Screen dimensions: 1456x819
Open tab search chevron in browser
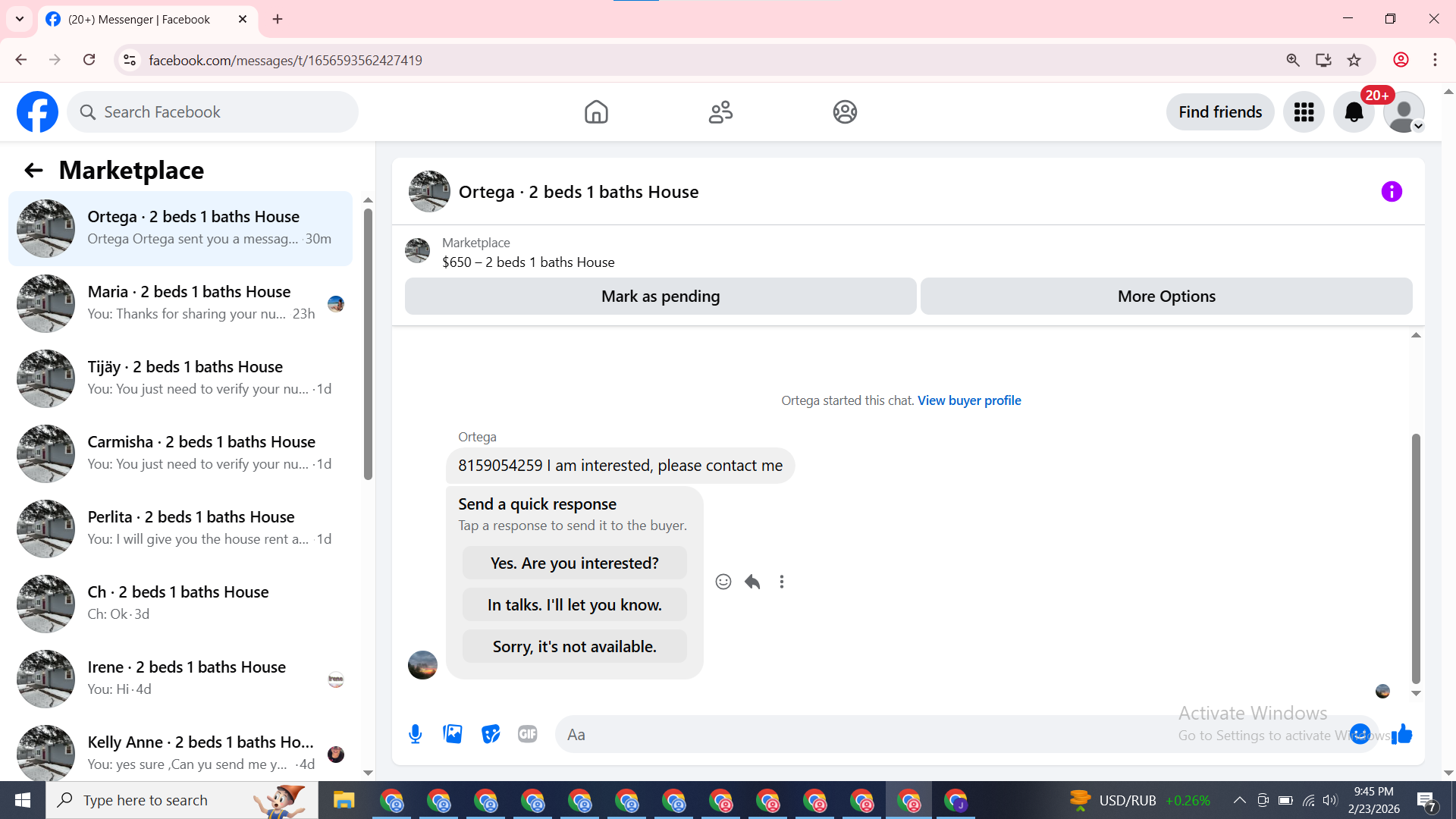point(20,19)
